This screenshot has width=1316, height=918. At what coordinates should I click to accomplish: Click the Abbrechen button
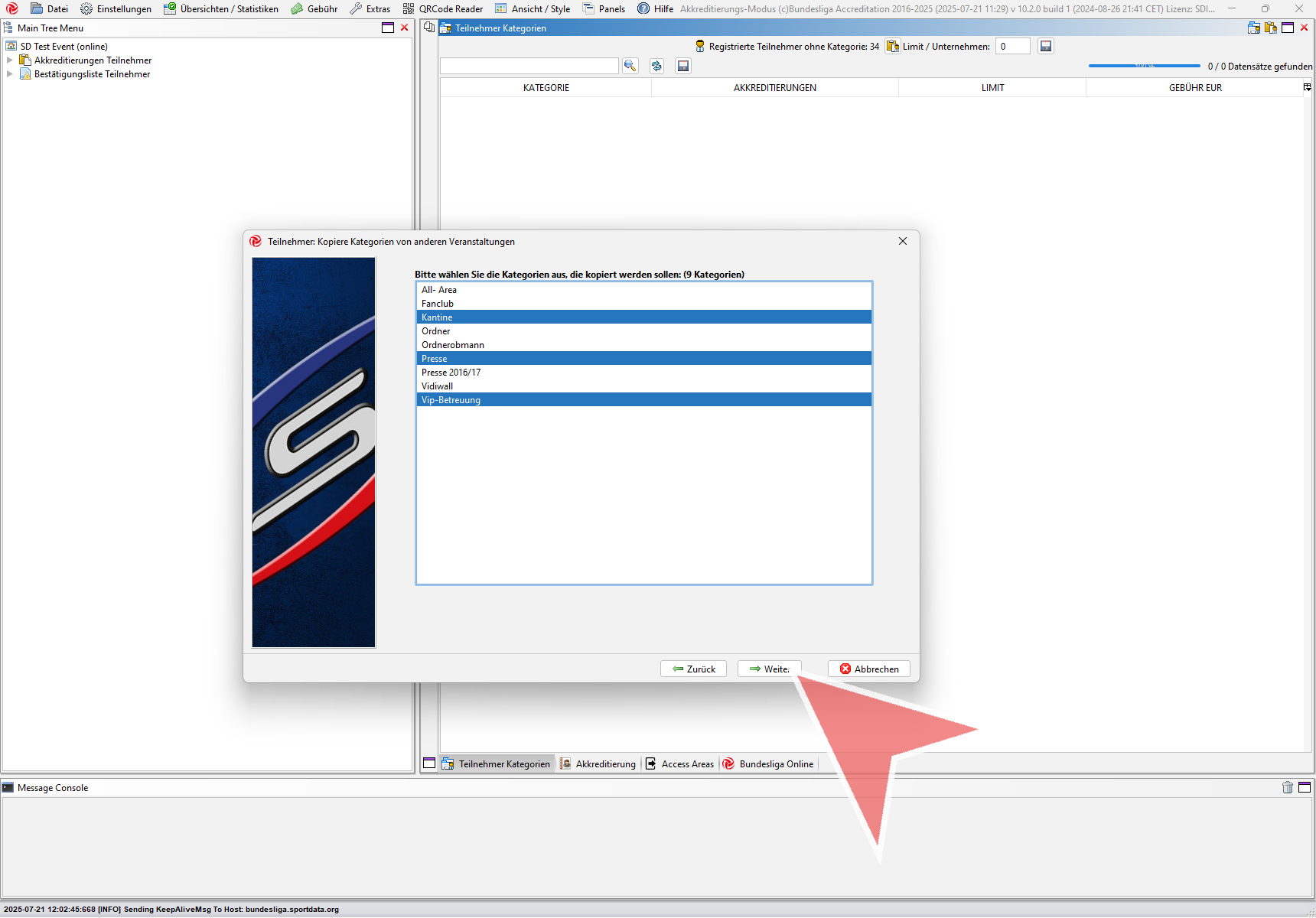coord(869,669)
